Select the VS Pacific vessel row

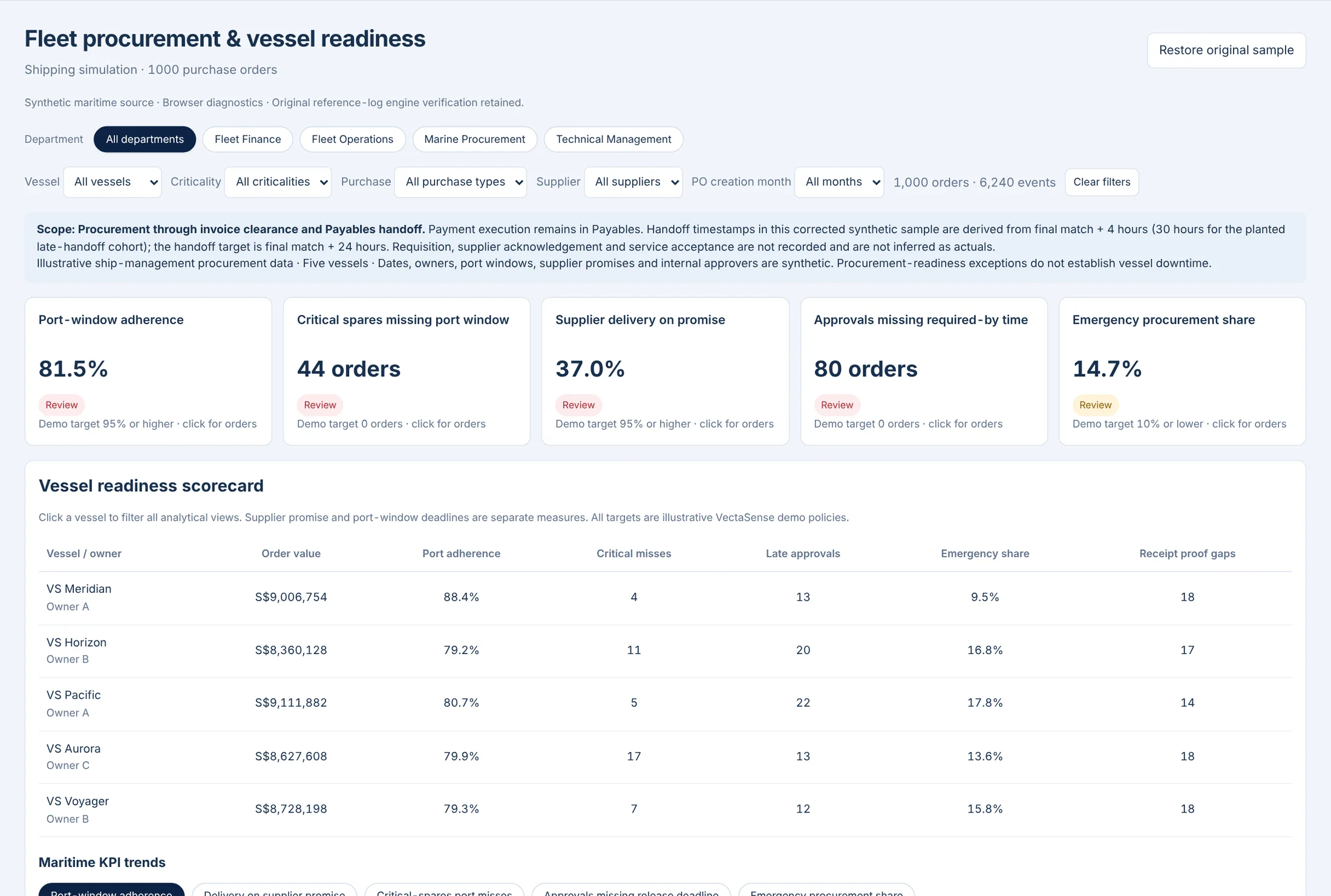[x=665, y=704]
